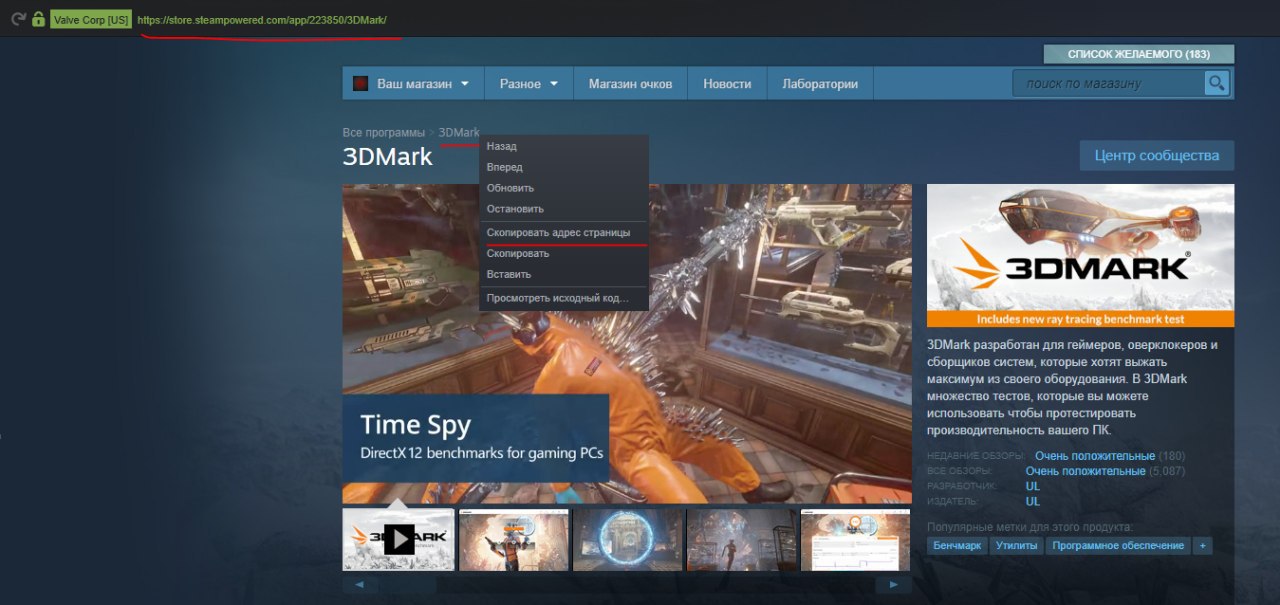Click the Популярные метки для этого продукта text
Viewport: 1280px width, 605px height.
click(1029, 527)
